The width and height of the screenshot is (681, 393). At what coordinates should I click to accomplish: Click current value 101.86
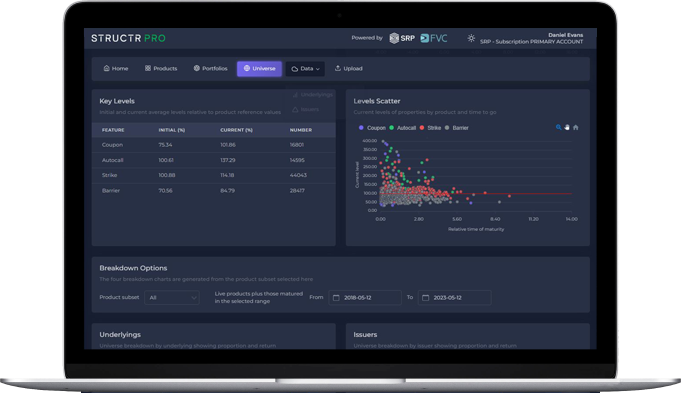click(x=228, y=145)
